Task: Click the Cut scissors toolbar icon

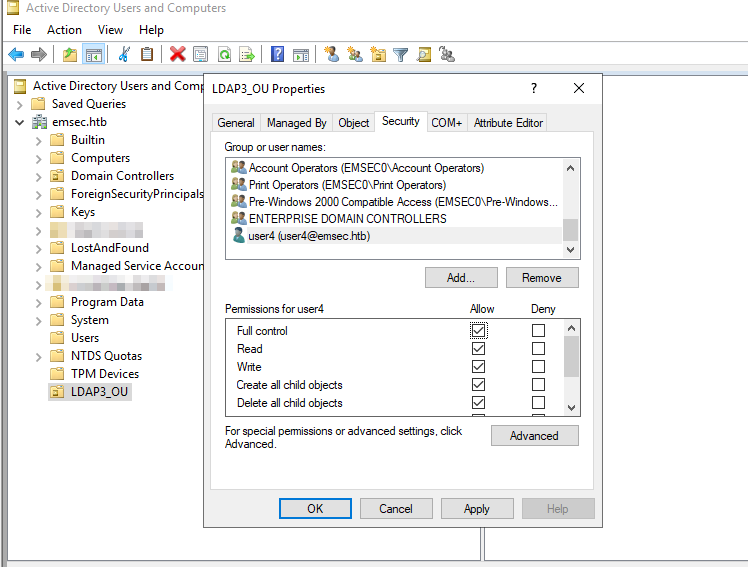Action: point(124,54)
